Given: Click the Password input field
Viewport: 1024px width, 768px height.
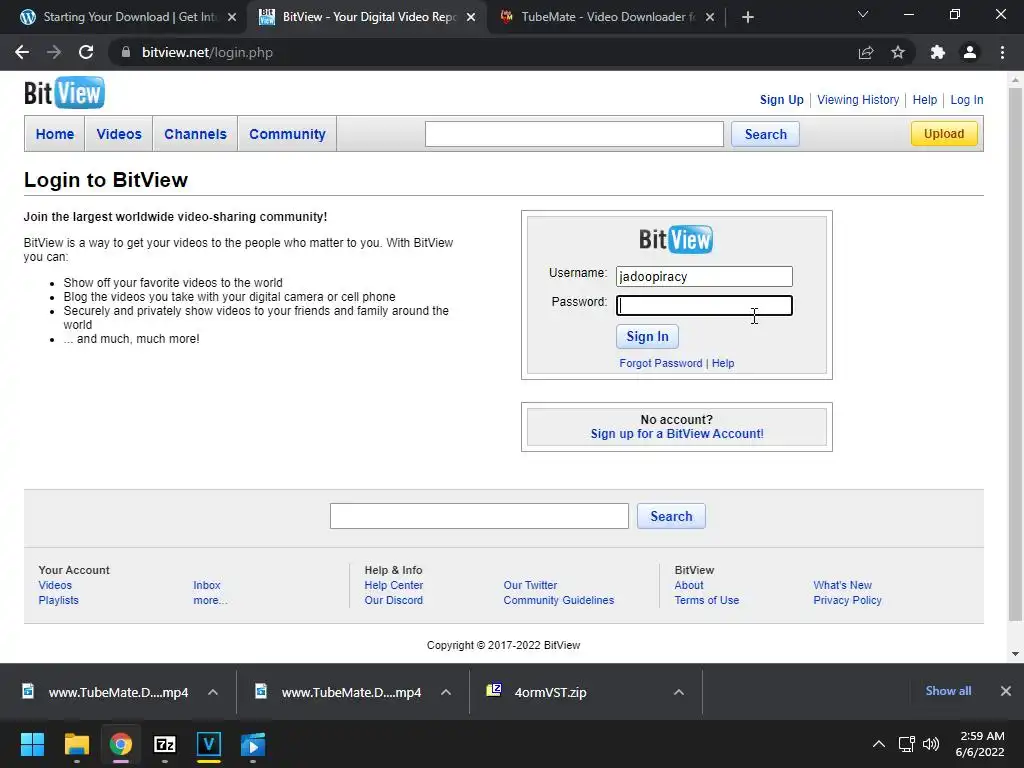Looking at the screenshot, I should pyautogui.click(x=704, y=306).
